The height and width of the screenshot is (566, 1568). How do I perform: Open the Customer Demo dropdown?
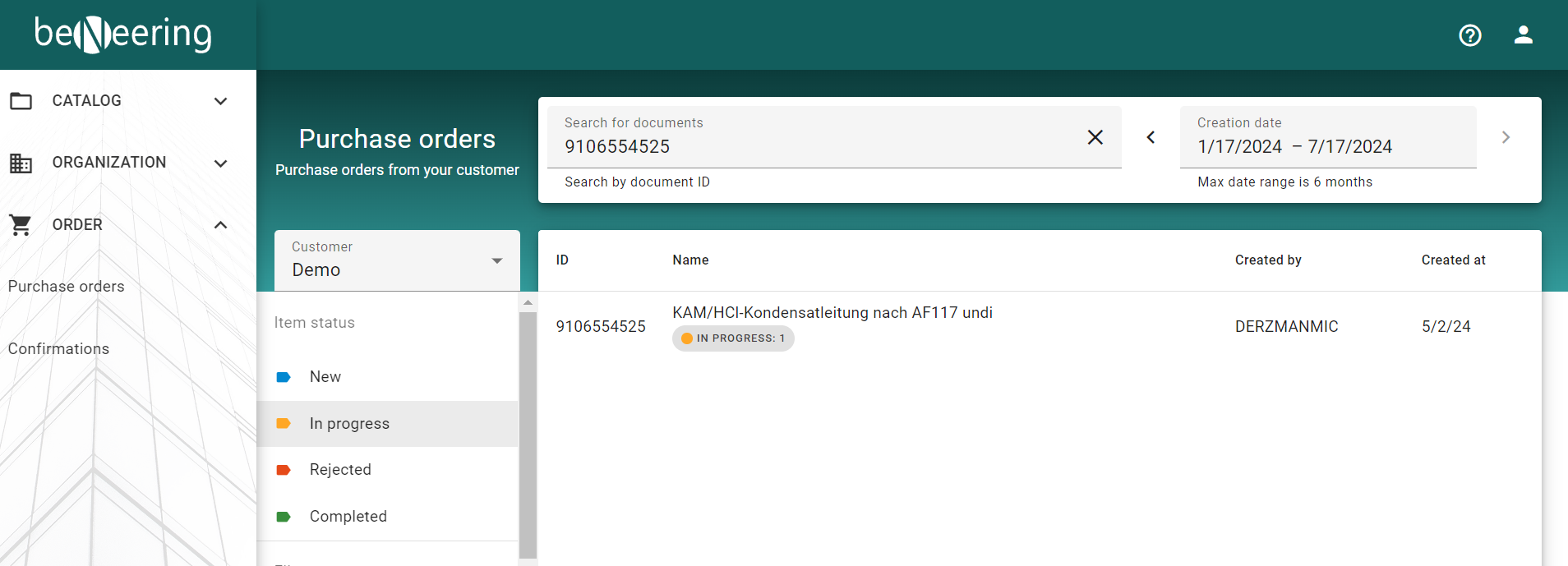pyautogui.click(x=397, y=260)
